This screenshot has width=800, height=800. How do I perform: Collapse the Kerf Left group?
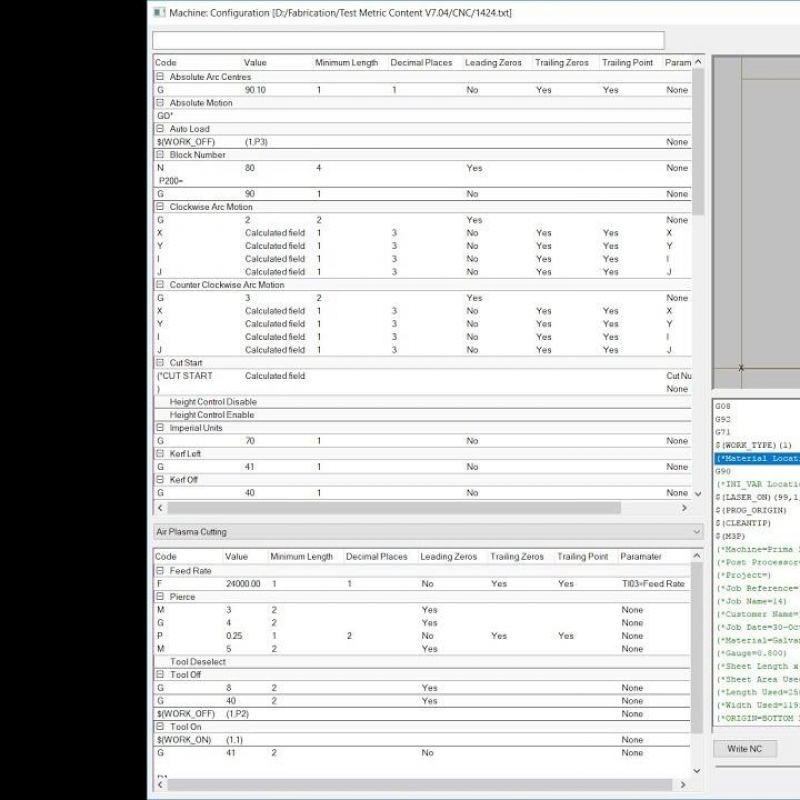[x=160, y=454]
